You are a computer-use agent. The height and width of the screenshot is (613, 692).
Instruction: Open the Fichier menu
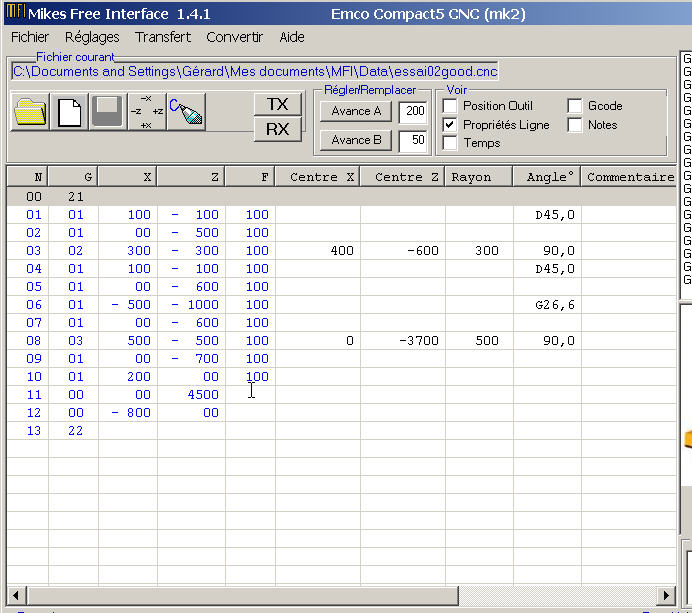[x=30, y=37]
